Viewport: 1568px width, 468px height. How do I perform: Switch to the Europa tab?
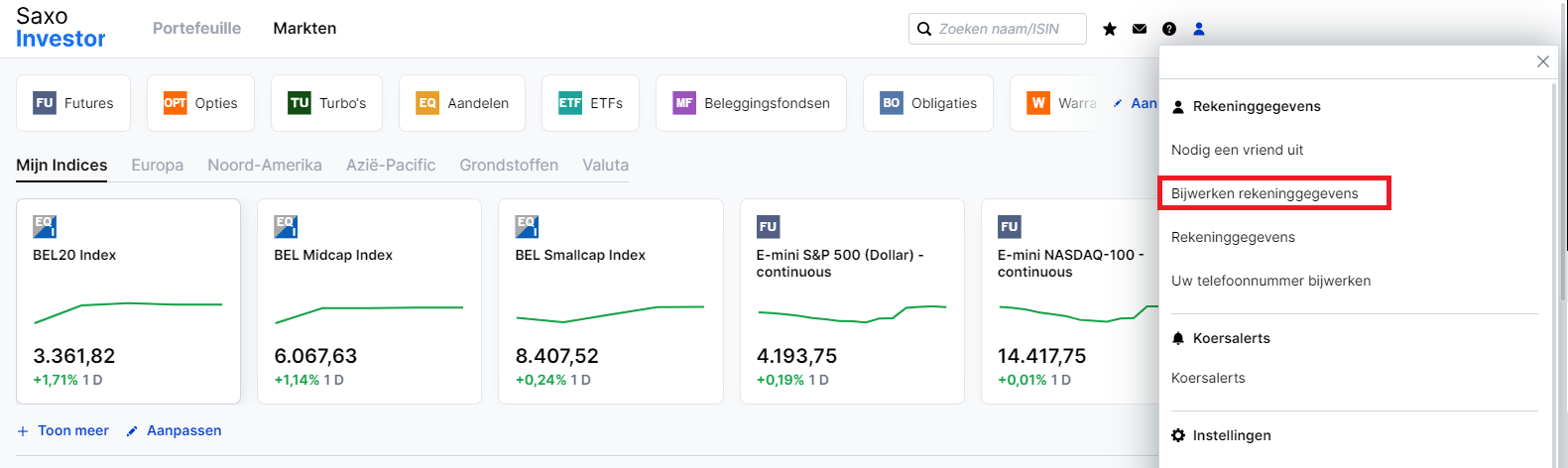click(158, 166)
